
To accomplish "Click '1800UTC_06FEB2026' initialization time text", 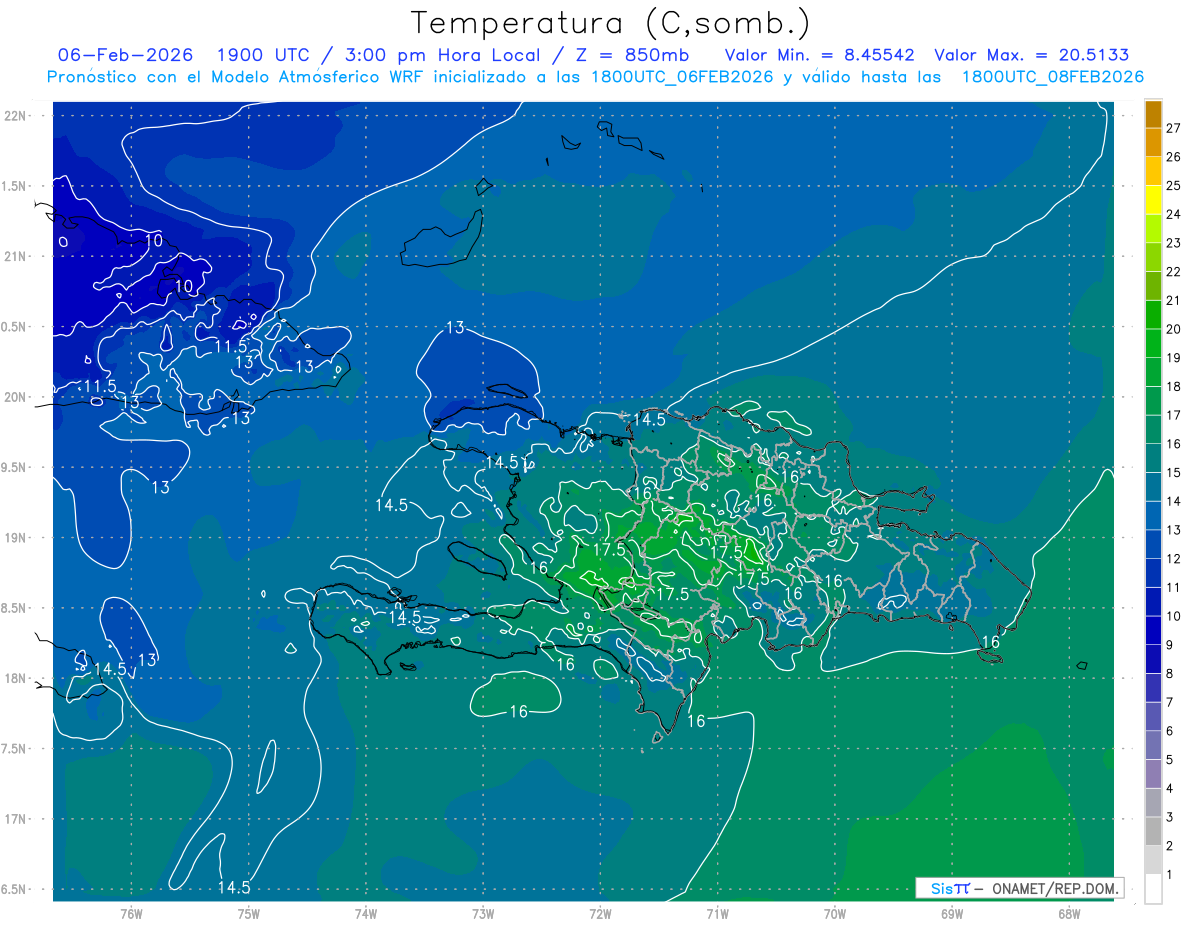I will [x=682, y=77].
